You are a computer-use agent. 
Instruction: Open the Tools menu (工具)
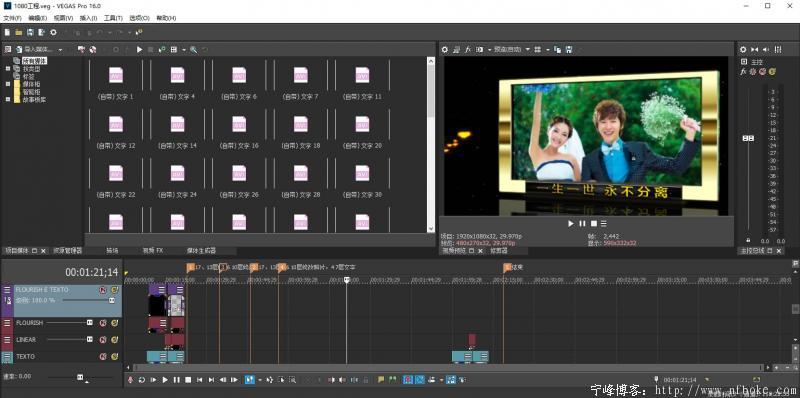coord(113,18)
